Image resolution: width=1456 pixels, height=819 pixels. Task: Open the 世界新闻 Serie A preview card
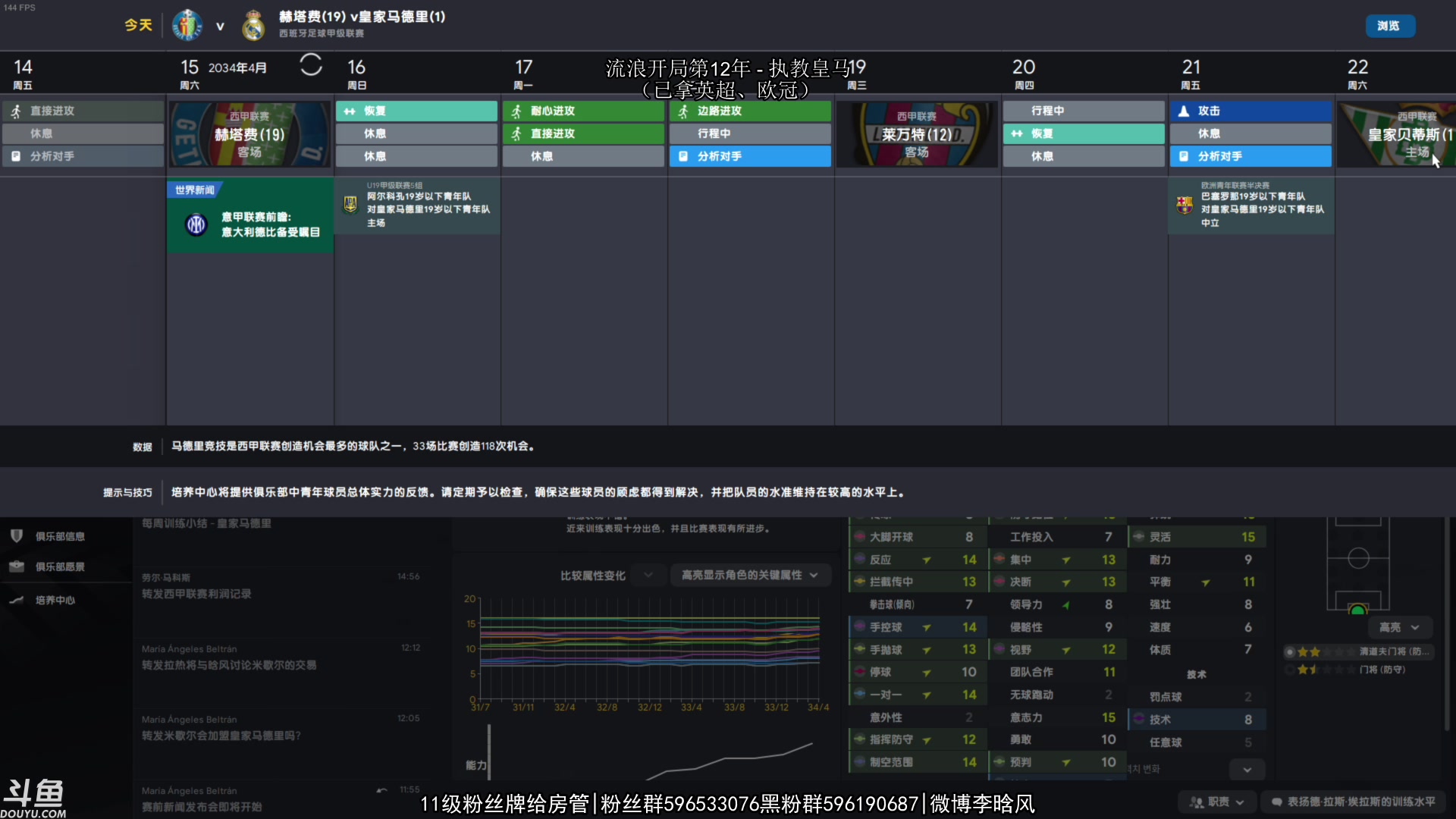coord(249,215)
